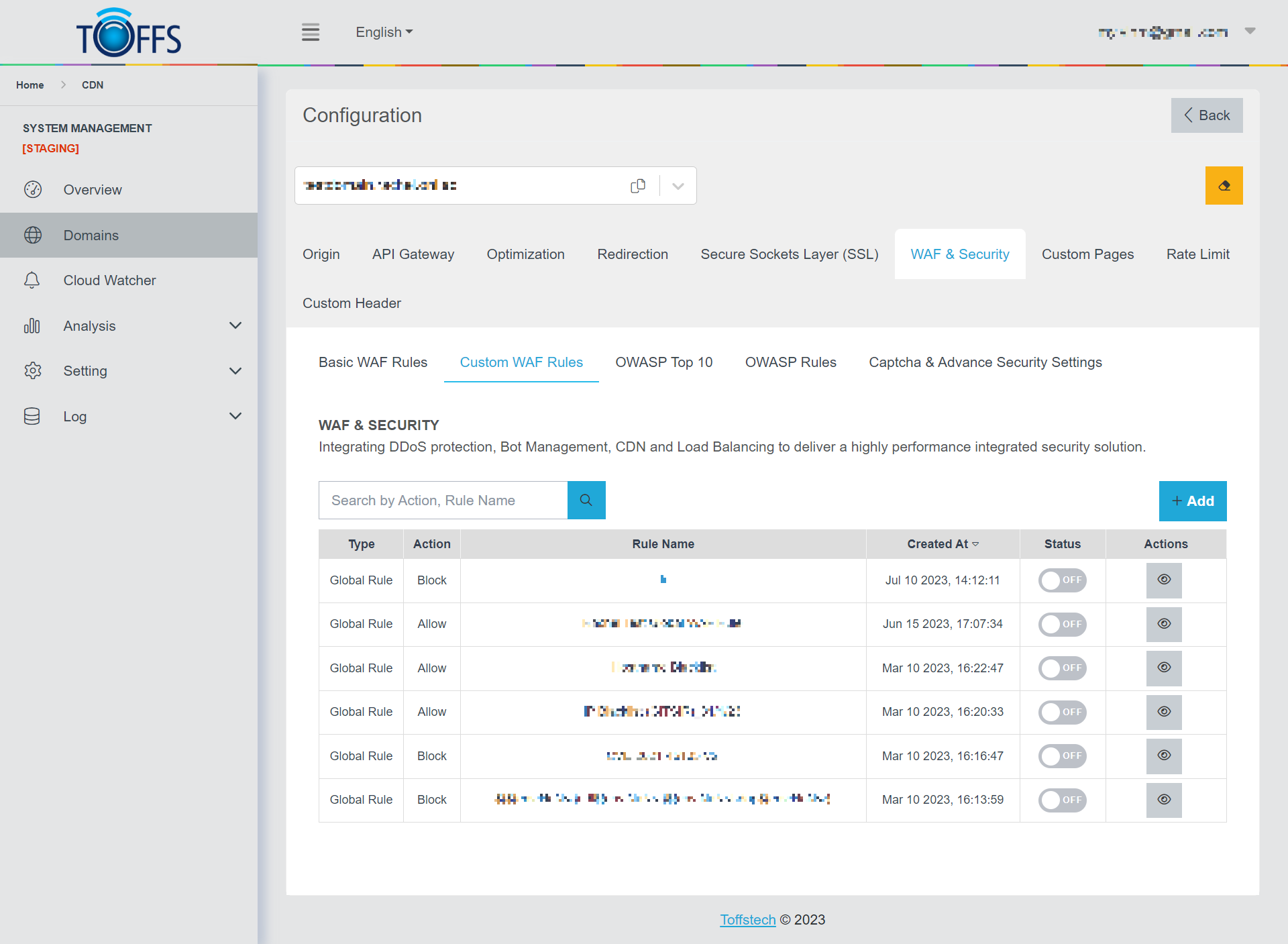This screenshot has width=1288, height=944.
Task: Click the hamburger menu icon
Action: pos(310,32)
